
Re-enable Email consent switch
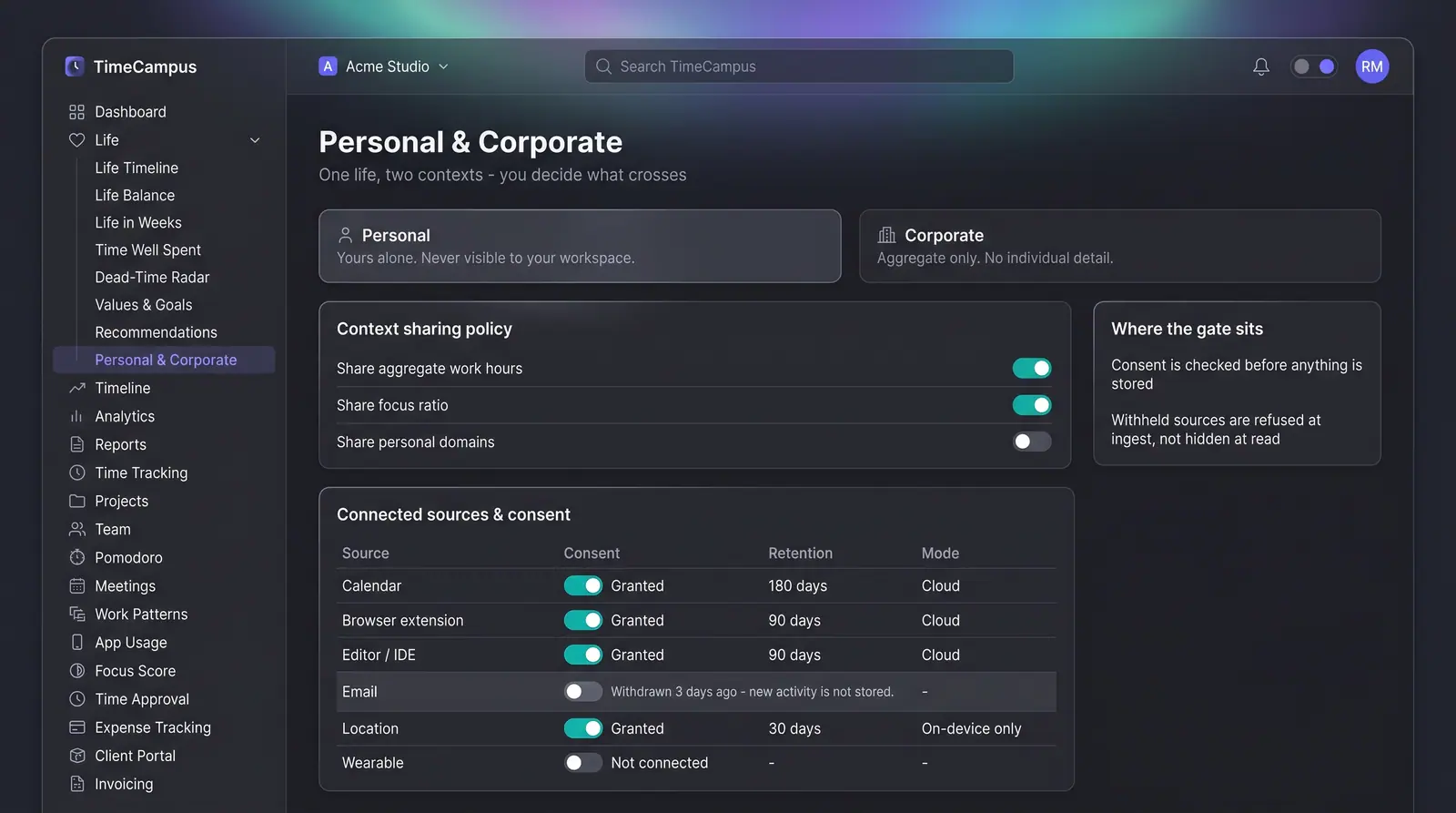[x=582, y=692]
